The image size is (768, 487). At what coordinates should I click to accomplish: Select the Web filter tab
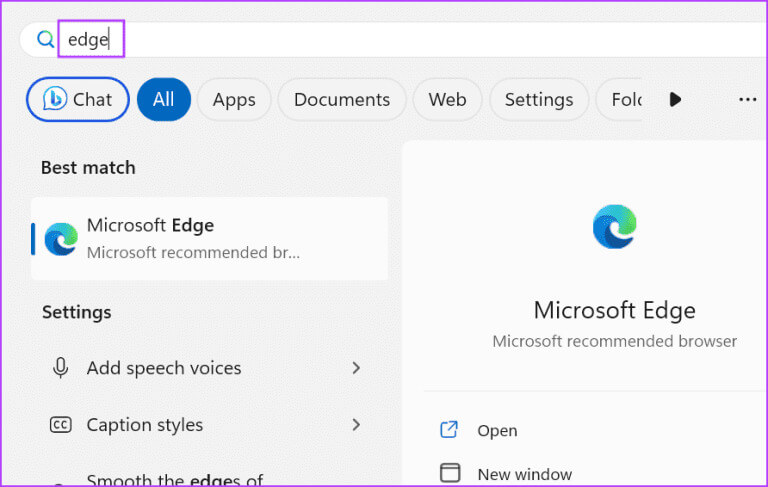pyautogui.click(x=447, y=99)
